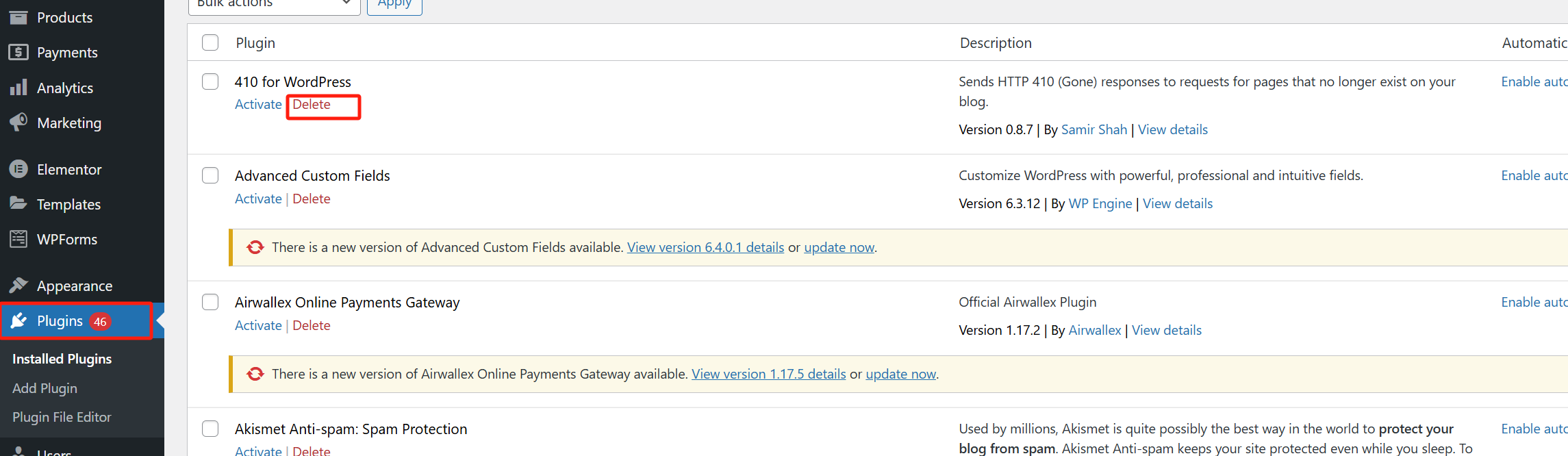Activate the Advanced Custom Fields plugin

pyautogui.click(x=258, y=199)
